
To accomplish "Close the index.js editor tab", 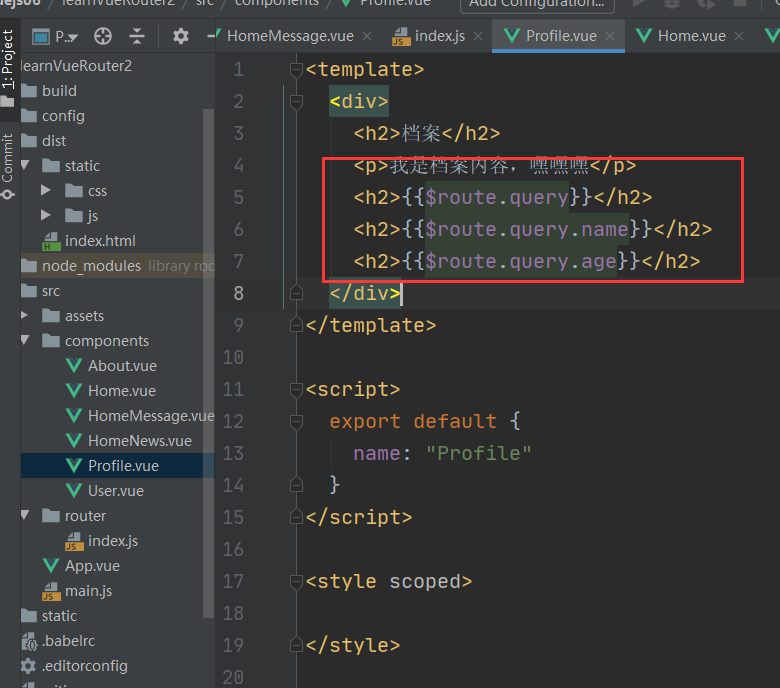I will (478, 36).
